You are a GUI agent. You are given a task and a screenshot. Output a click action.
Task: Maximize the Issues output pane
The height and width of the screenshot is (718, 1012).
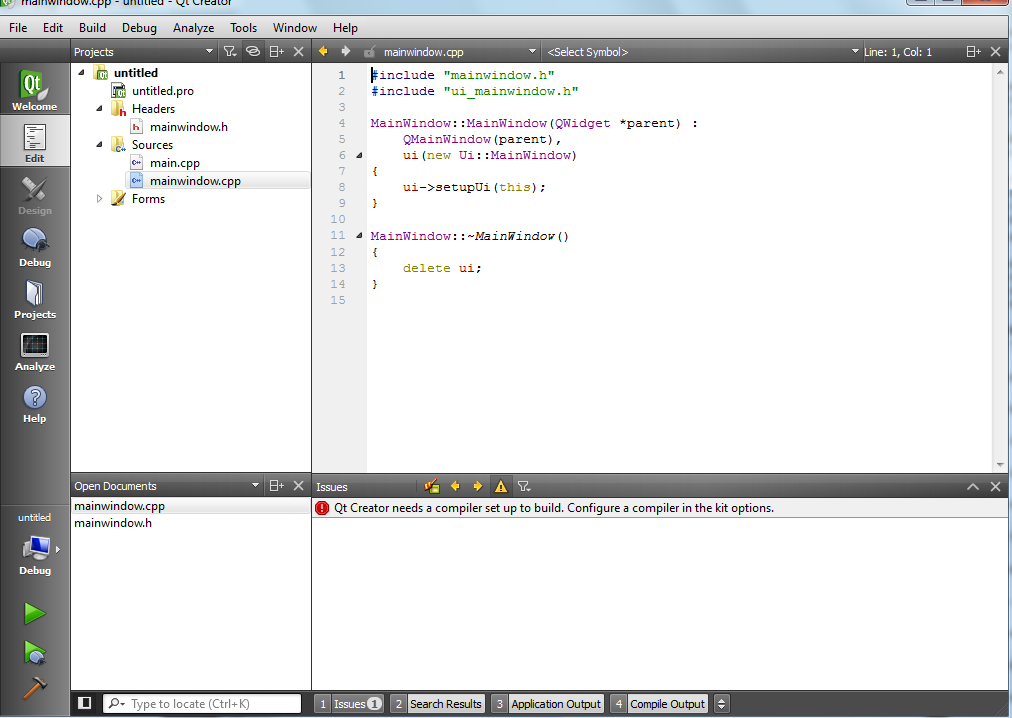point(973,487)
